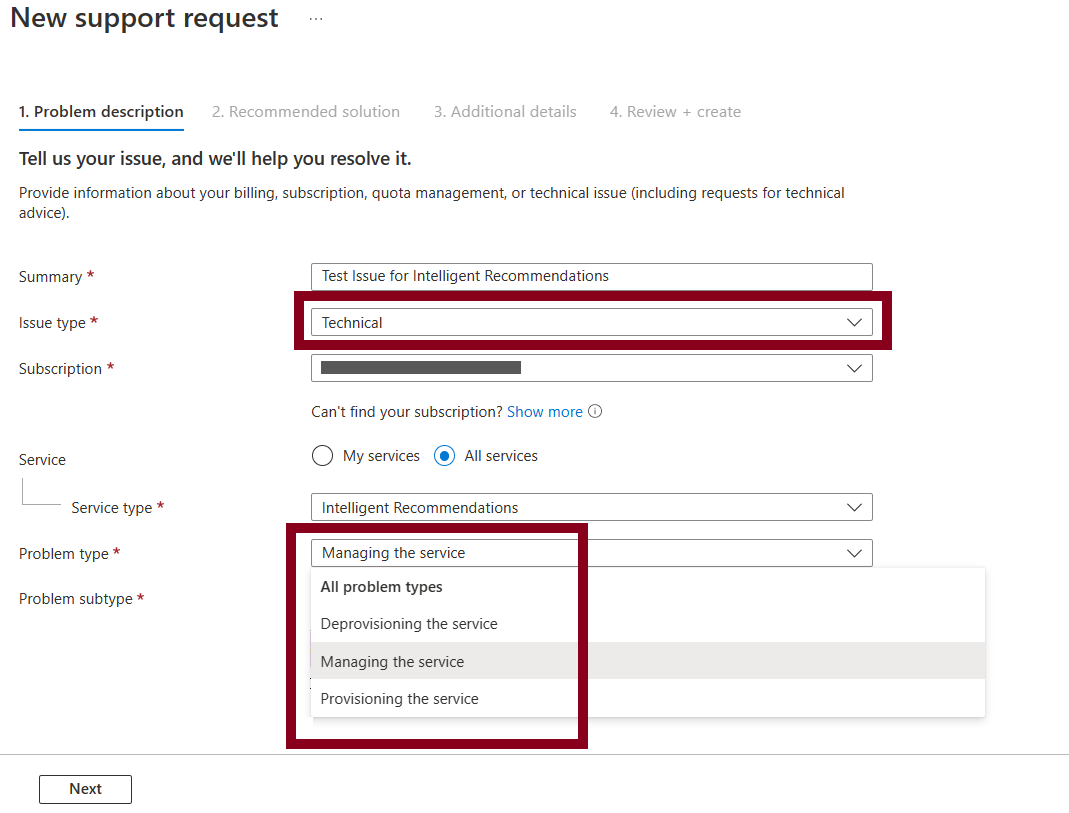Click the Service type dropdown chevron
Viewport: 1069px width, 813px height.
pos(855,507)
